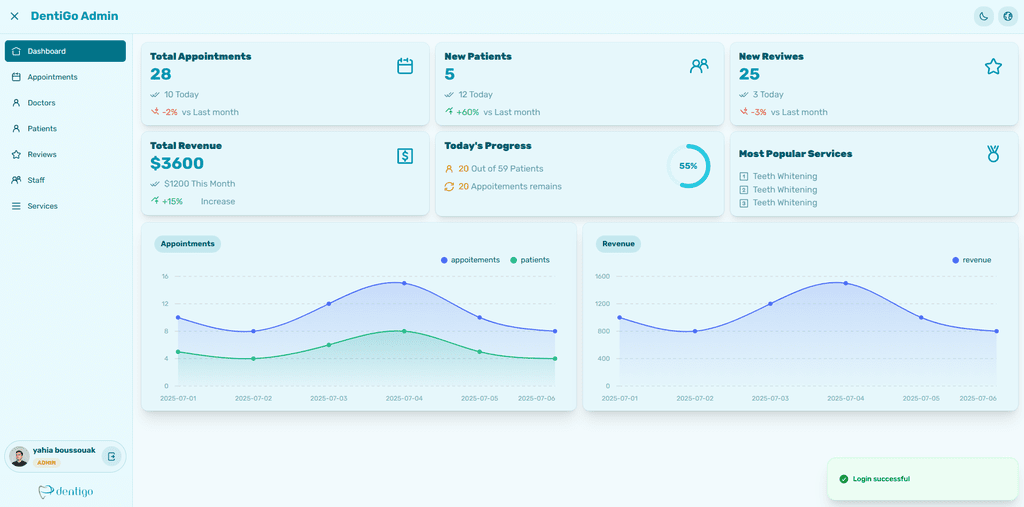Click the star icon on New Reviews card
This screenshot has height=507, width=1024.
(993, 66)
